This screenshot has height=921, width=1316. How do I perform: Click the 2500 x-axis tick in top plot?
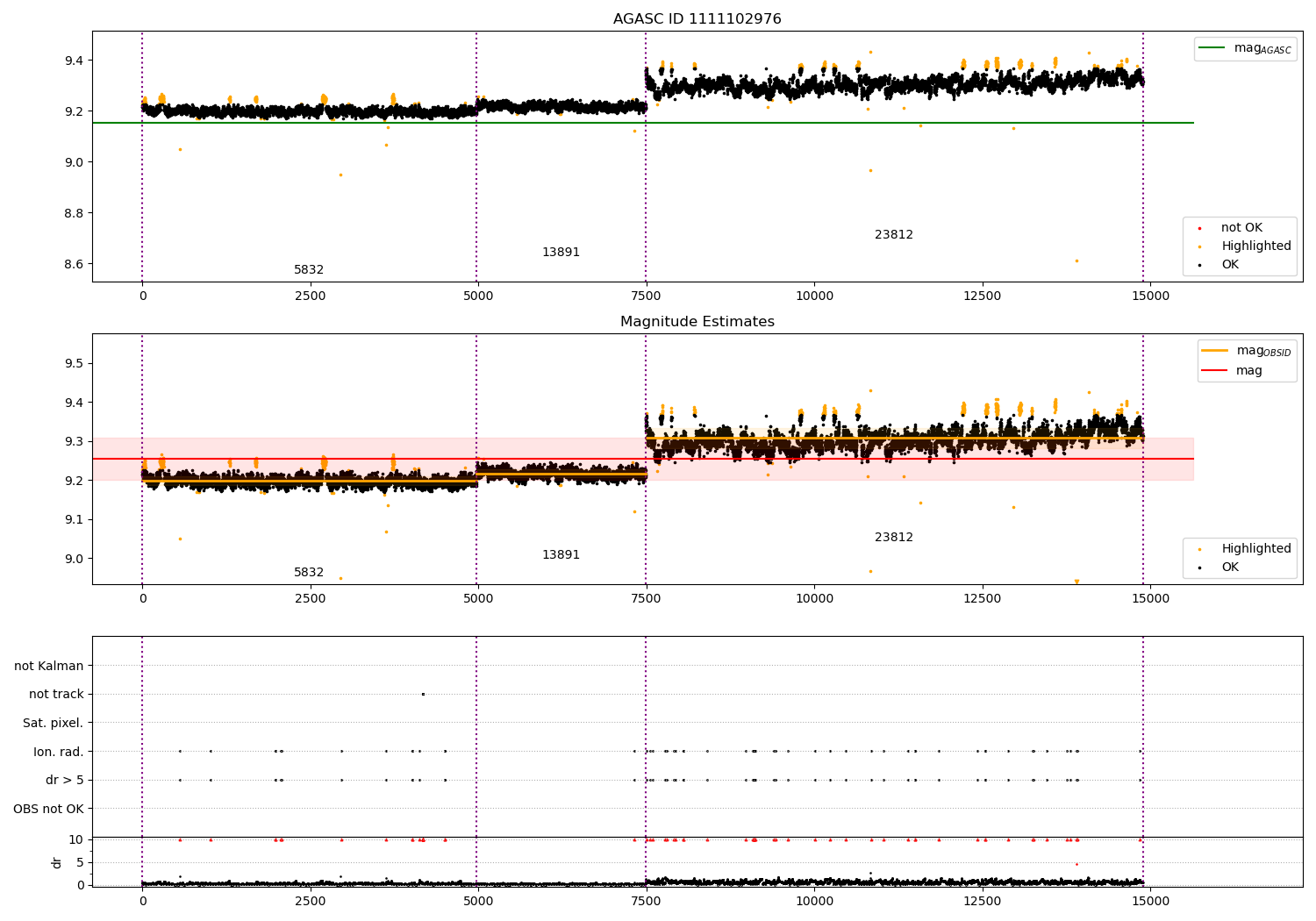pos(310,296)
